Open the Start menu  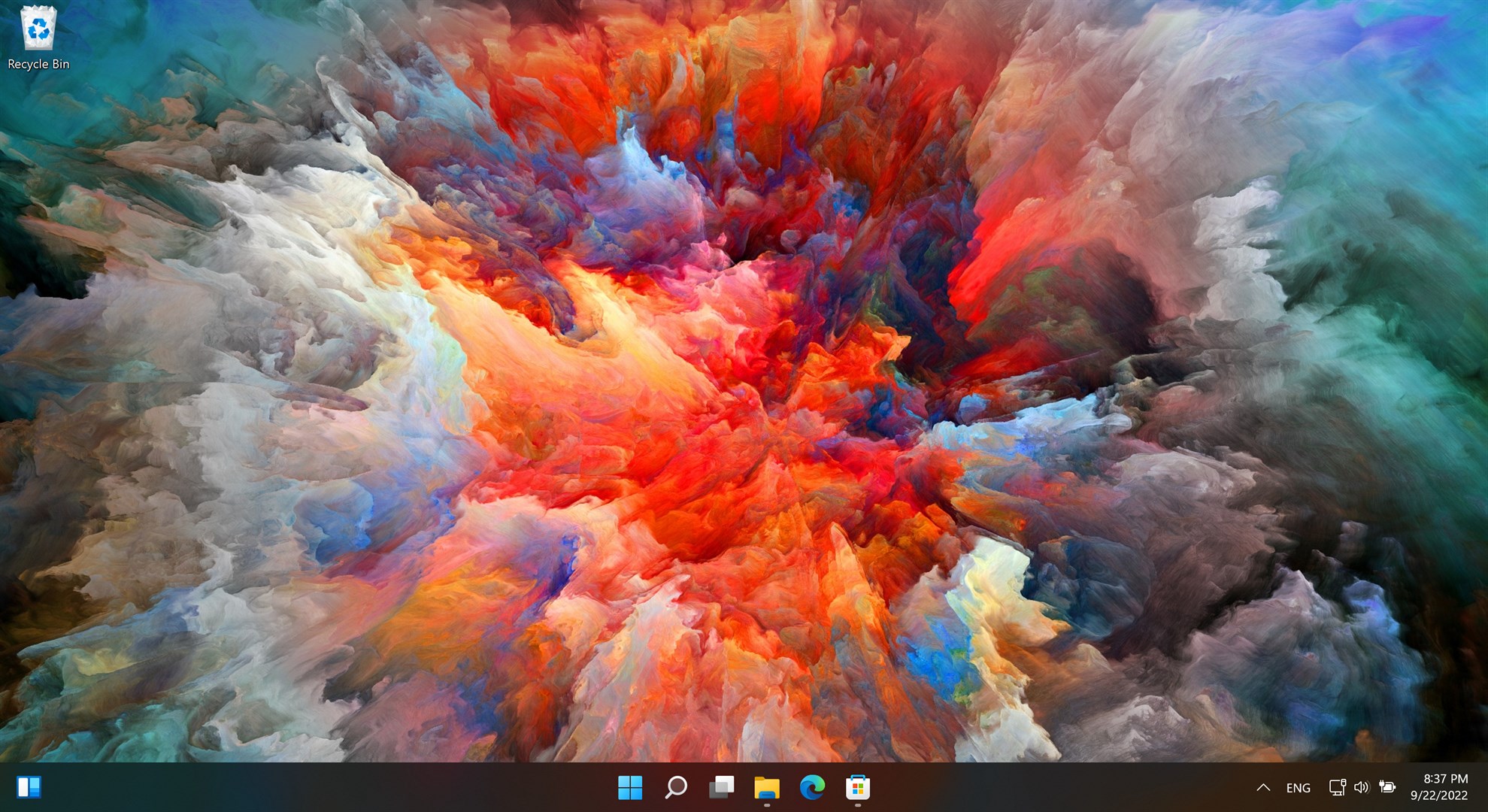629,787
